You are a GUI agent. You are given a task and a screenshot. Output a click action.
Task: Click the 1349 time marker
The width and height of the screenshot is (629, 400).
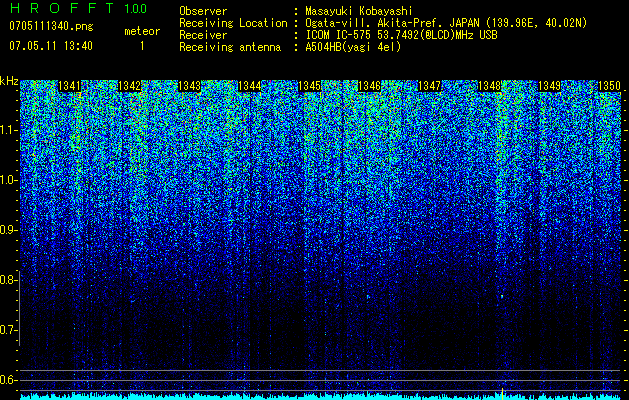pyautogui.click(x=550, y=86)
